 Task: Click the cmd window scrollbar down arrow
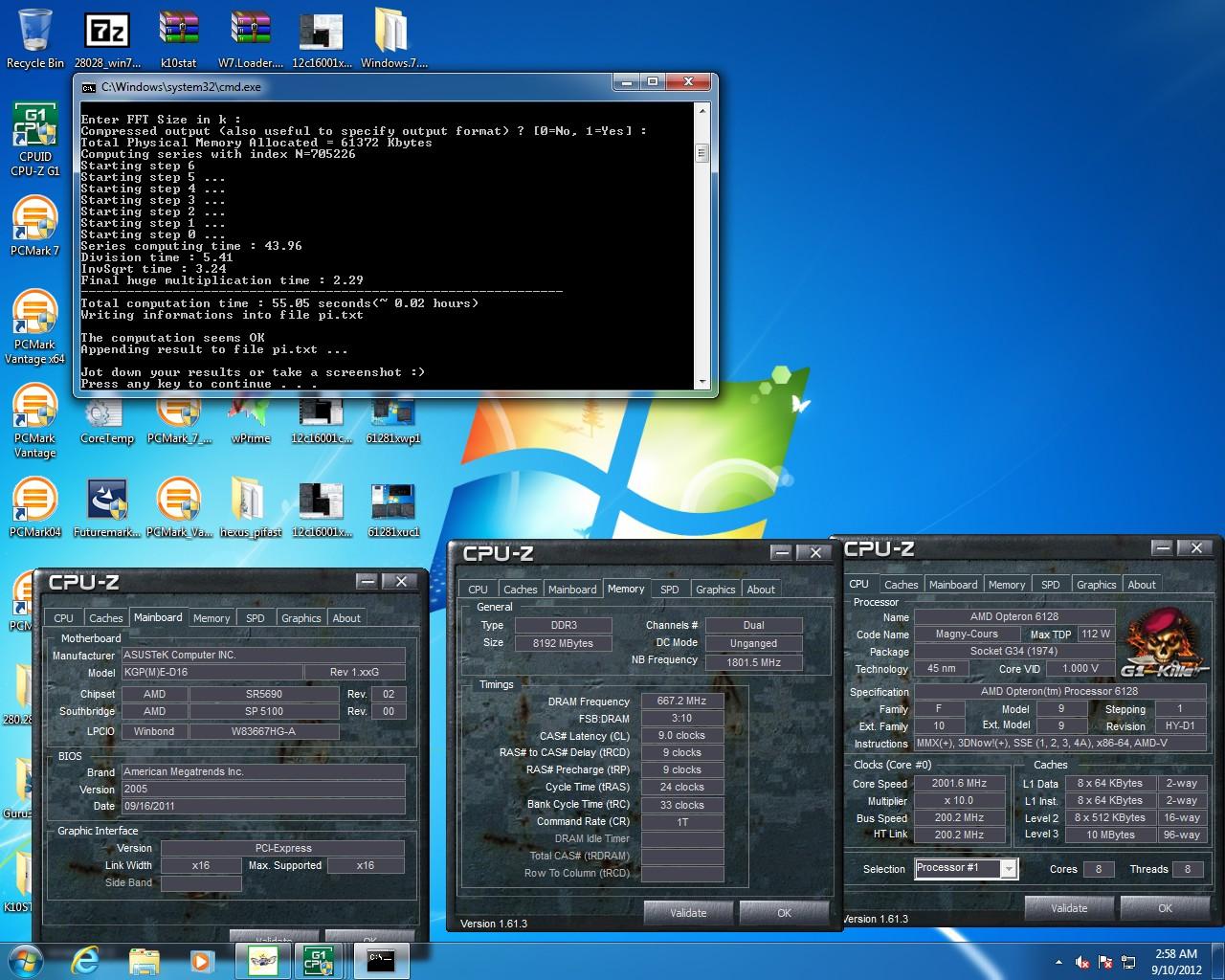click(x=702, y=381)
